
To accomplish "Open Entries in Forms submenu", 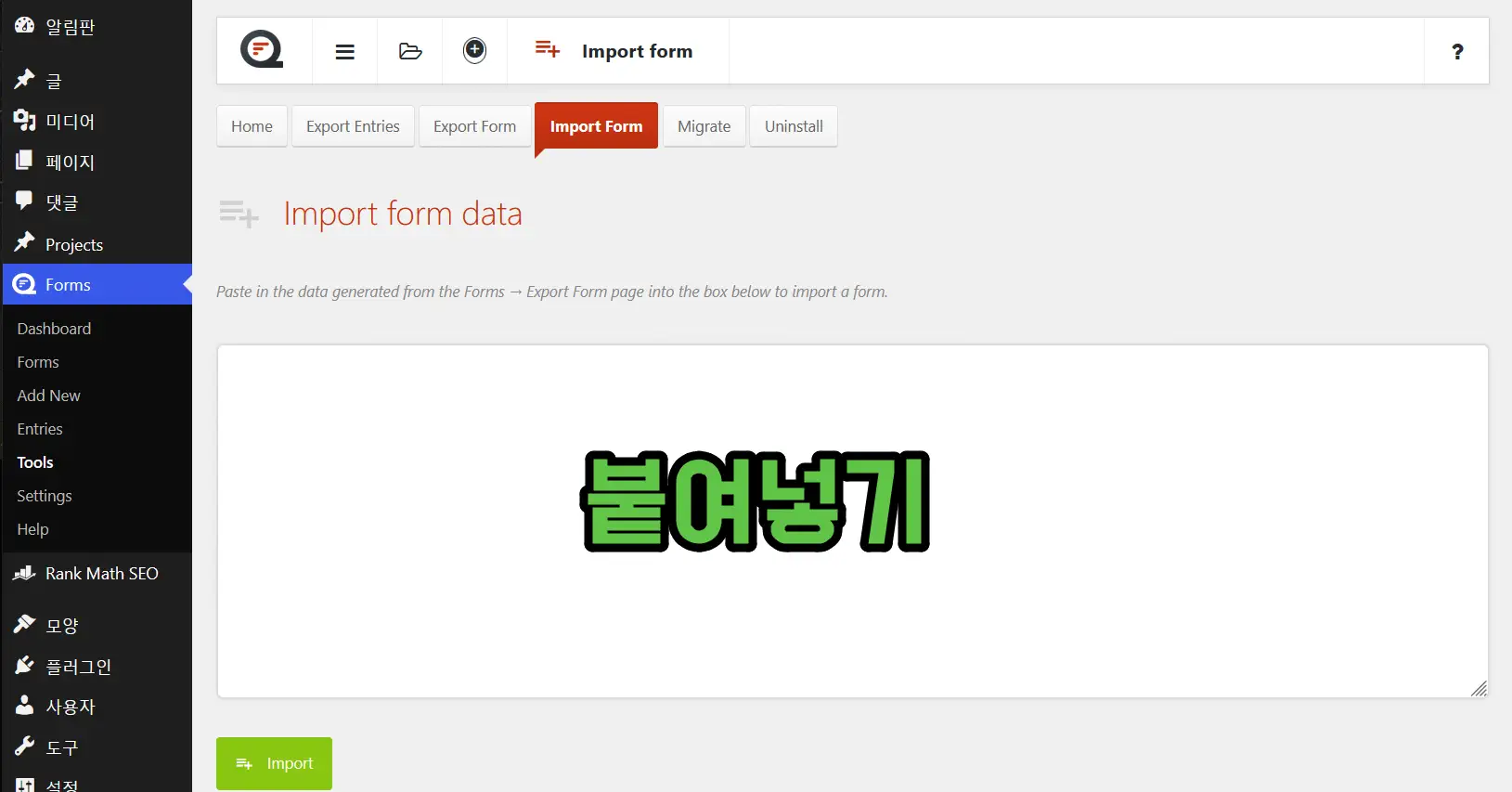I will (x=40, y=429).
